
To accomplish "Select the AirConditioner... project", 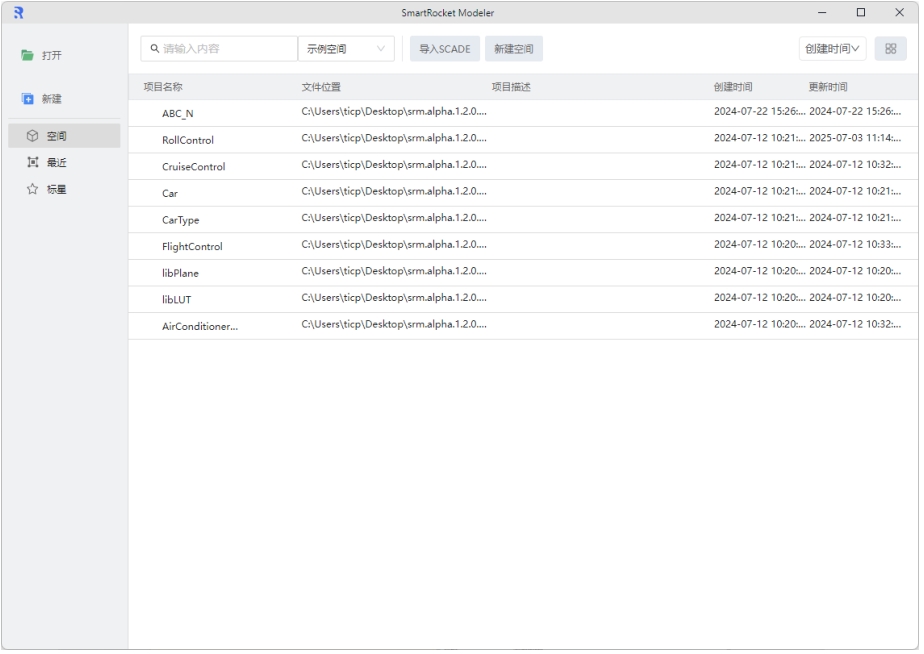I will pos(201,327).
